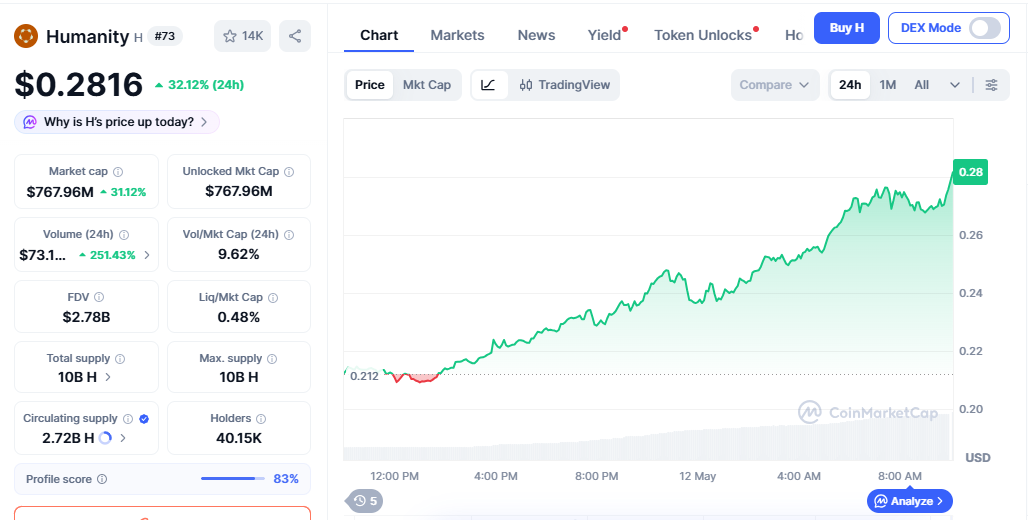Click the Humanity coin logo icon
This screenshot has height=520, width=1028.
click(26, 36)
